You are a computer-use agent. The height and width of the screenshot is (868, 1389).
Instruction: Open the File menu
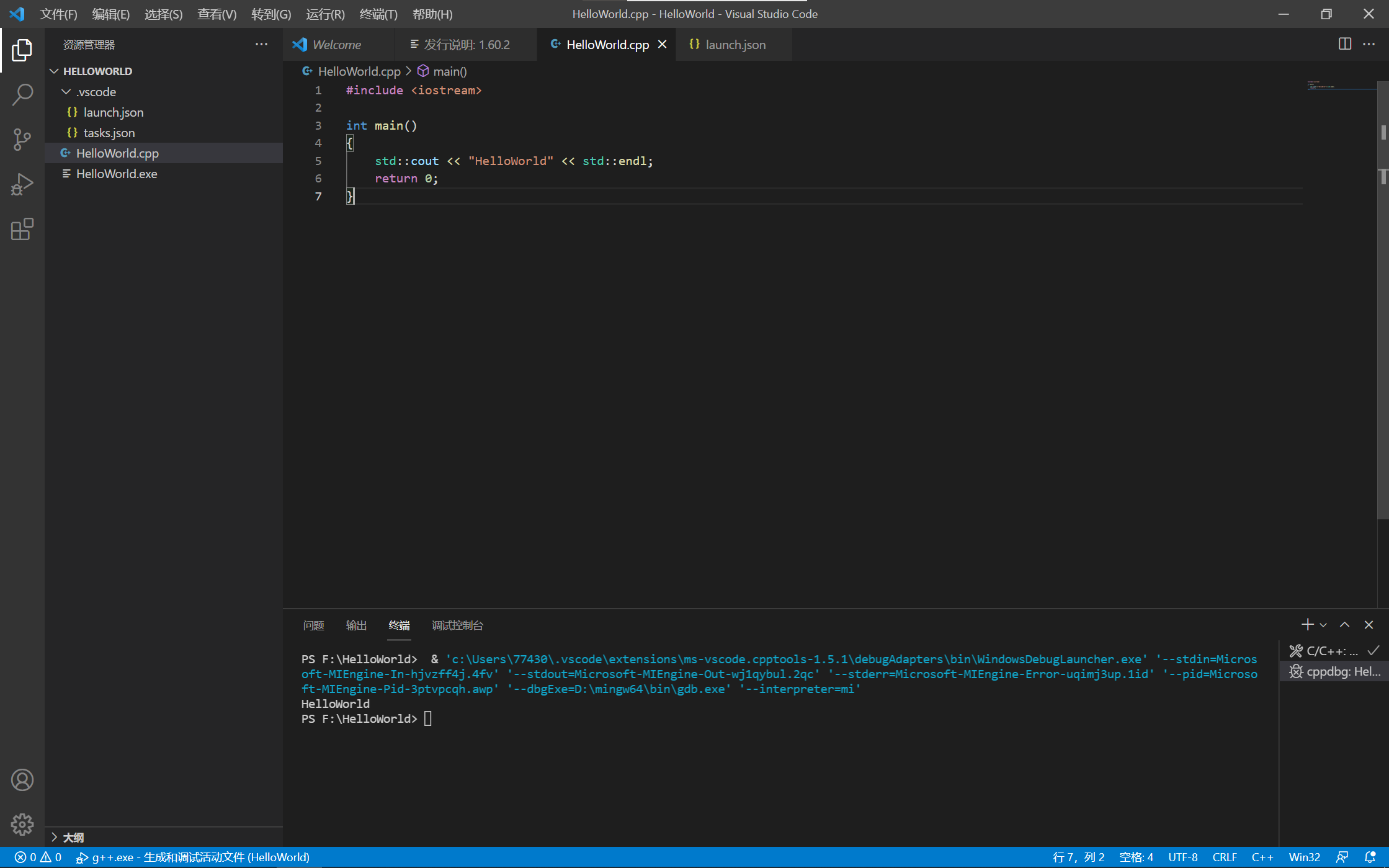click(58, 14)
